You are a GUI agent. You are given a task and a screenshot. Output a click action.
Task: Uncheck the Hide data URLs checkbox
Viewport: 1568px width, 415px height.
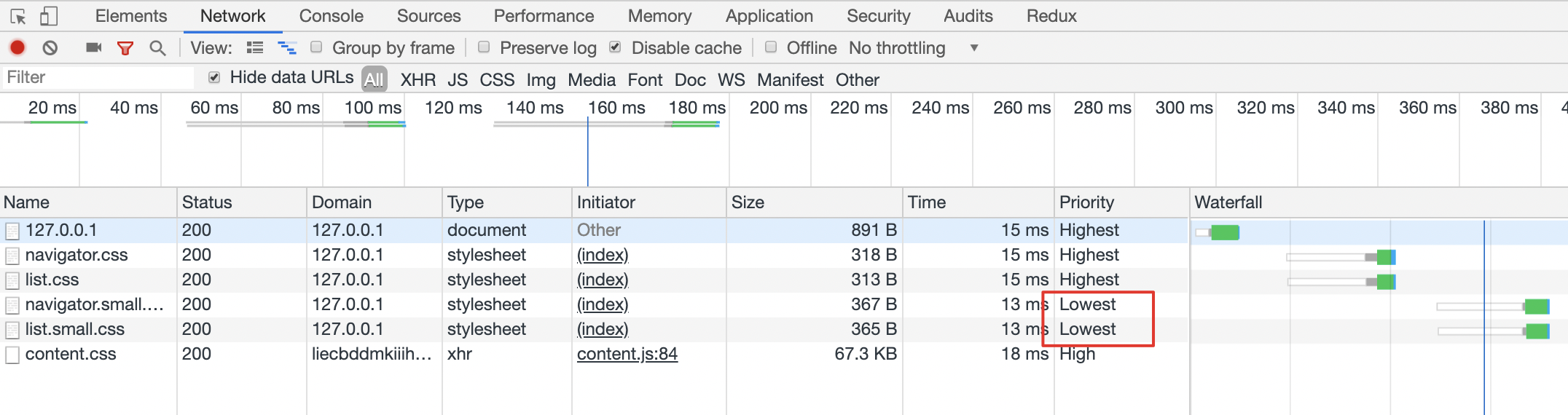tap(214, 77)
